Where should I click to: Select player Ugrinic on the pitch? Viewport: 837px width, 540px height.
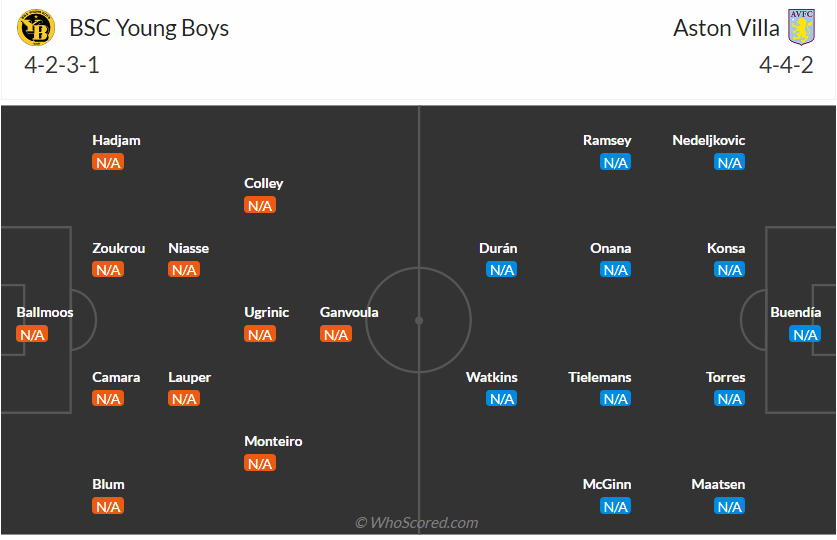point(266,313)
